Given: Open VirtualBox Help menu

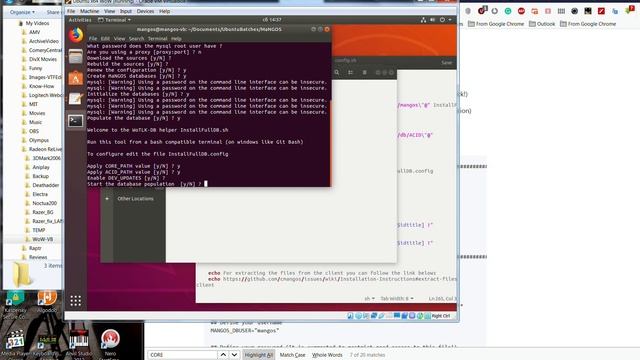Looking at the screenshot, I should [164, 11].
